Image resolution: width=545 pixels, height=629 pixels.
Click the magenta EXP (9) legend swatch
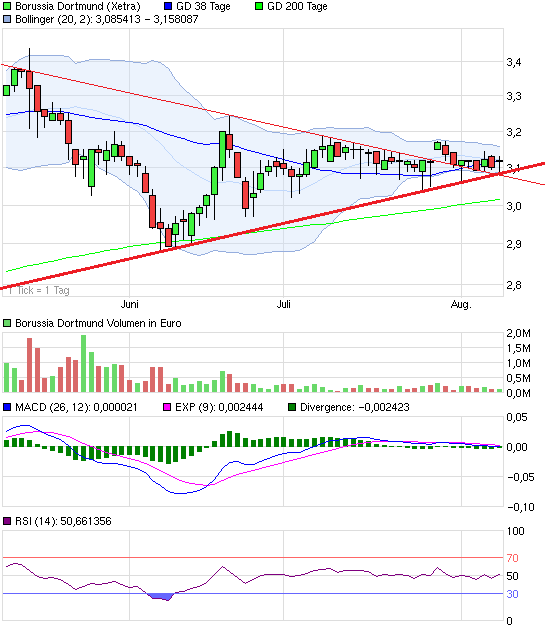pos(167,408)
